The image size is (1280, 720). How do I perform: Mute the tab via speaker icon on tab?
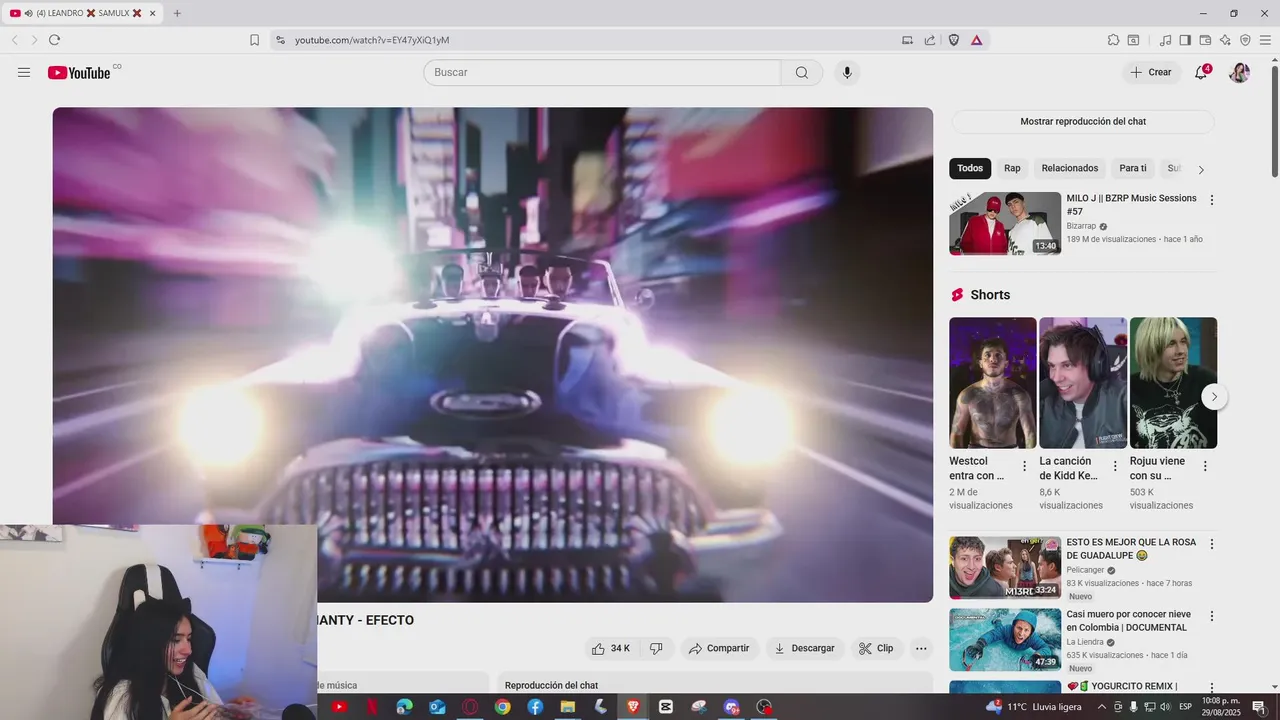click(28, 13)
